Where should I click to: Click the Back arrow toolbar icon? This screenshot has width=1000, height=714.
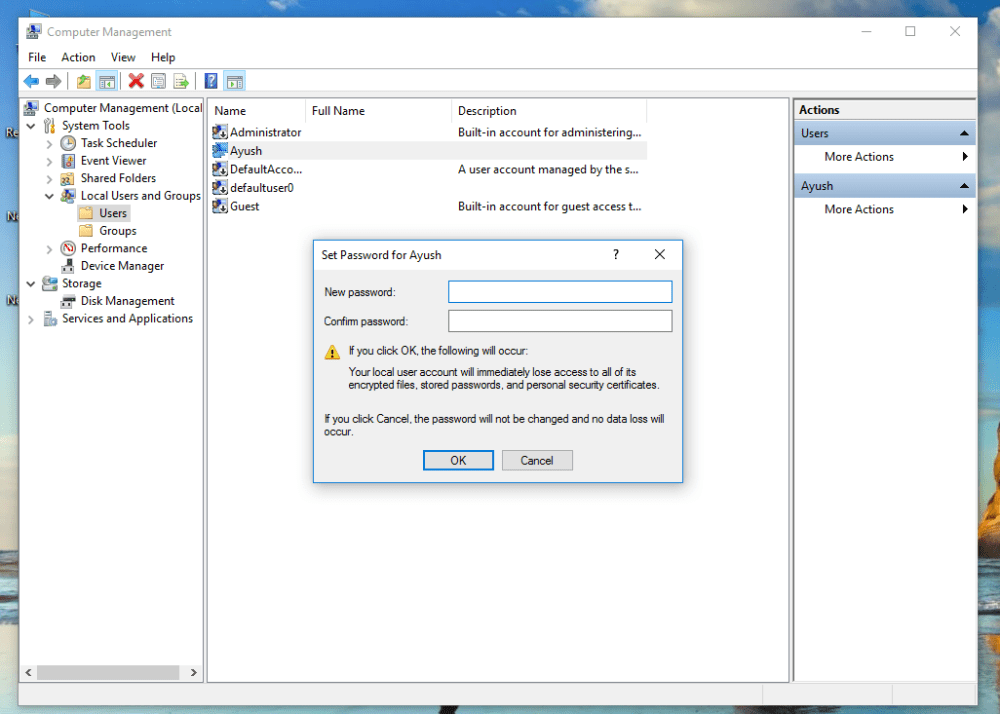31,81
